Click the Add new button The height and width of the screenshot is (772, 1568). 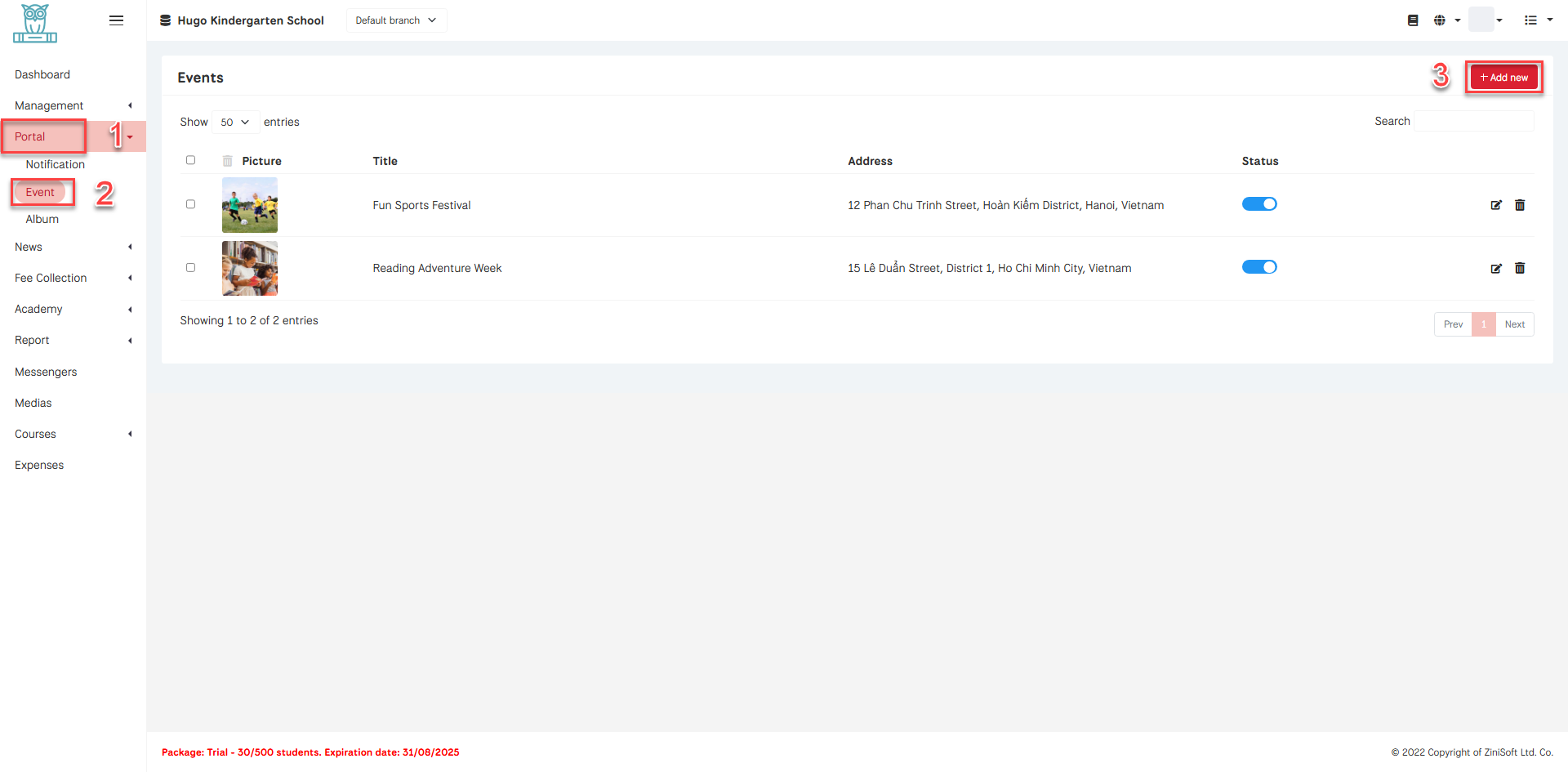pos(1503,78)
